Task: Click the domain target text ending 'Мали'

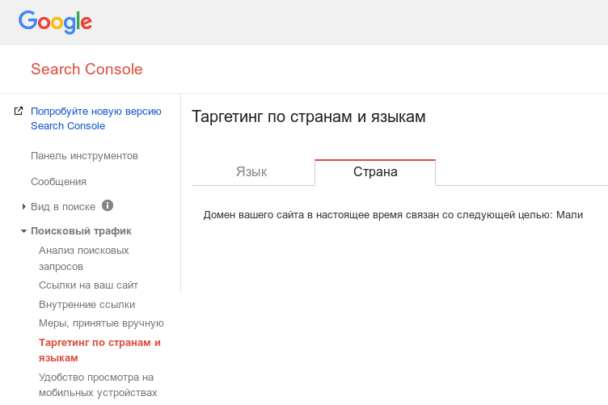Action: pyautogui.click(x=393, y=215)
